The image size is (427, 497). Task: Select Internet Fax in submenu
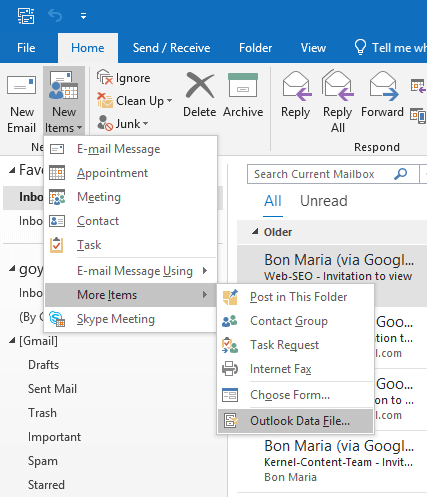pos(295,369)
